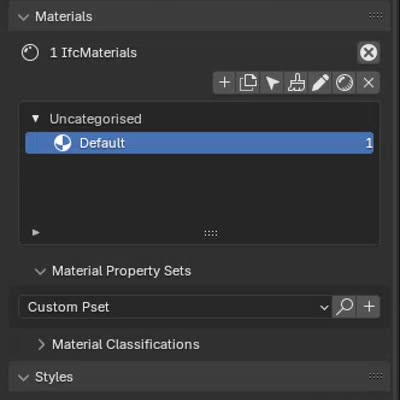This screenshot has height=400, width=400.
Task: Click the Materials panel drag grip
Action: tap(376, 16)
